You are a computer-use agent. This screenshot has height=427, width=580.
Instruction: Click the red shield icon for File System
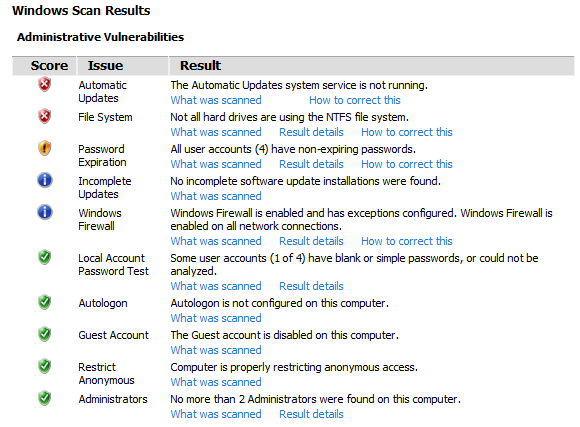[44, 117]
